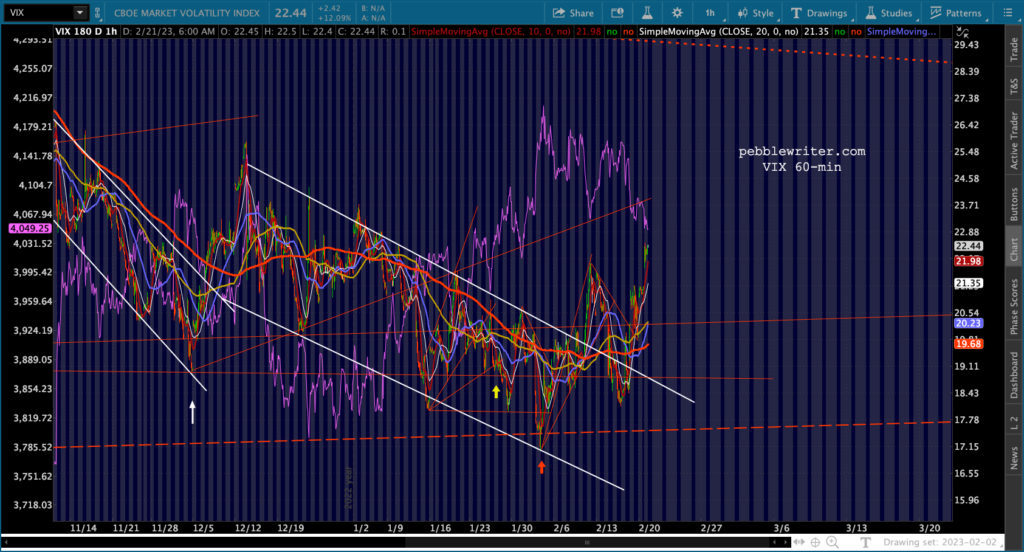Click the 2/20 date on time axis
This screenshot has width=1024, height=552.
[649, 528]
